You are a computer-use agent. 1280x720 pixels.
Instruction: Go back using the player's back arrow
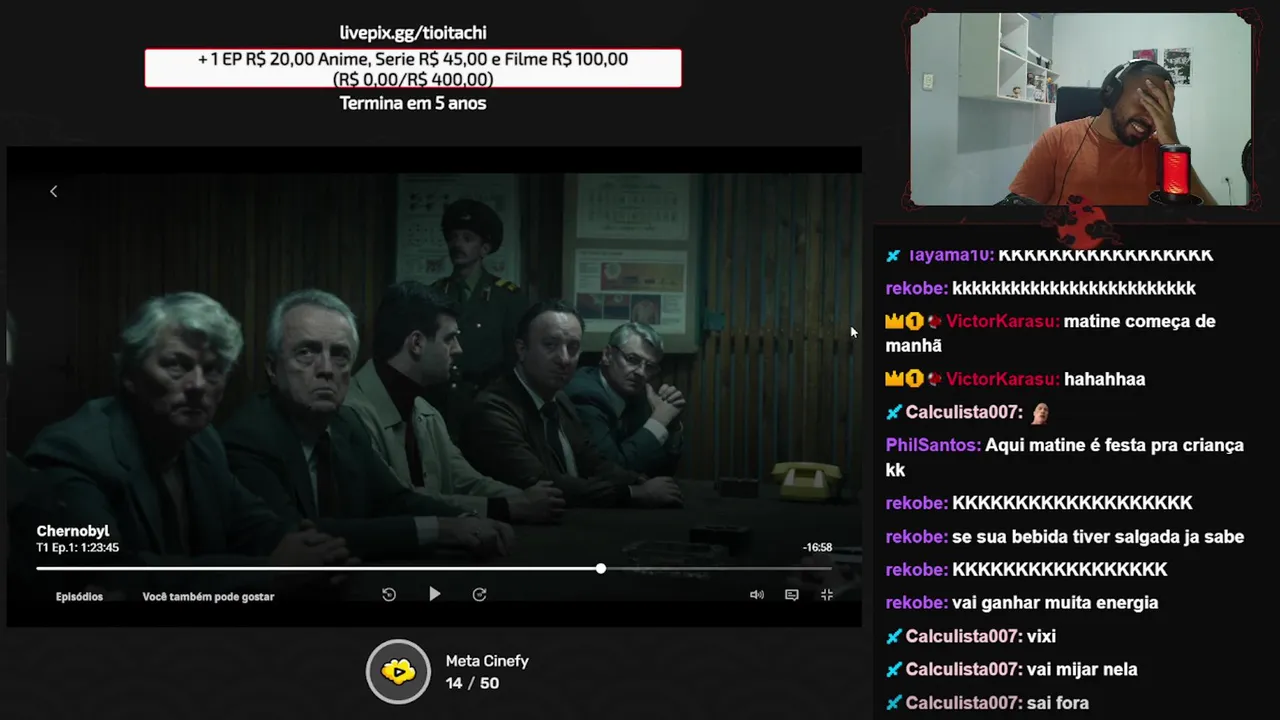point(53,191)
